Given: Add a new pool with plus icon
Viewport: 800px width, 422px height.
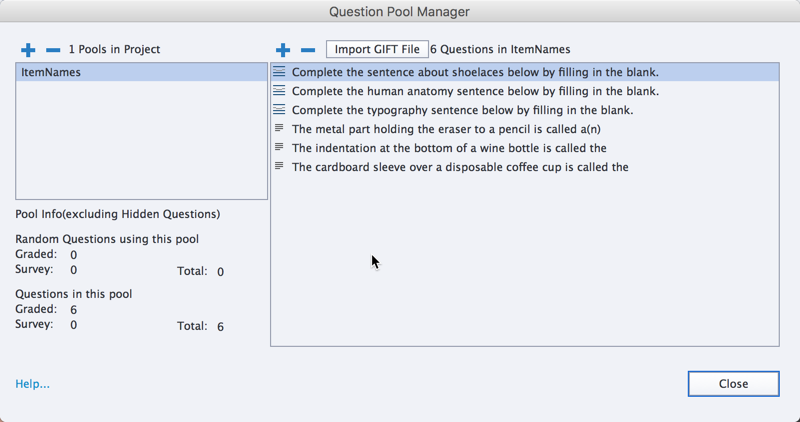Looking at the screenshot, I should (28, 49).
